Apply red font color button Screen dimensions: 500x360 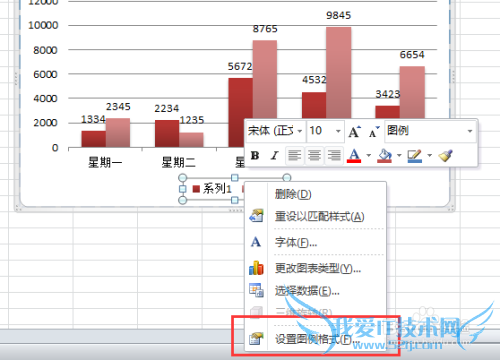click(354, 155)
